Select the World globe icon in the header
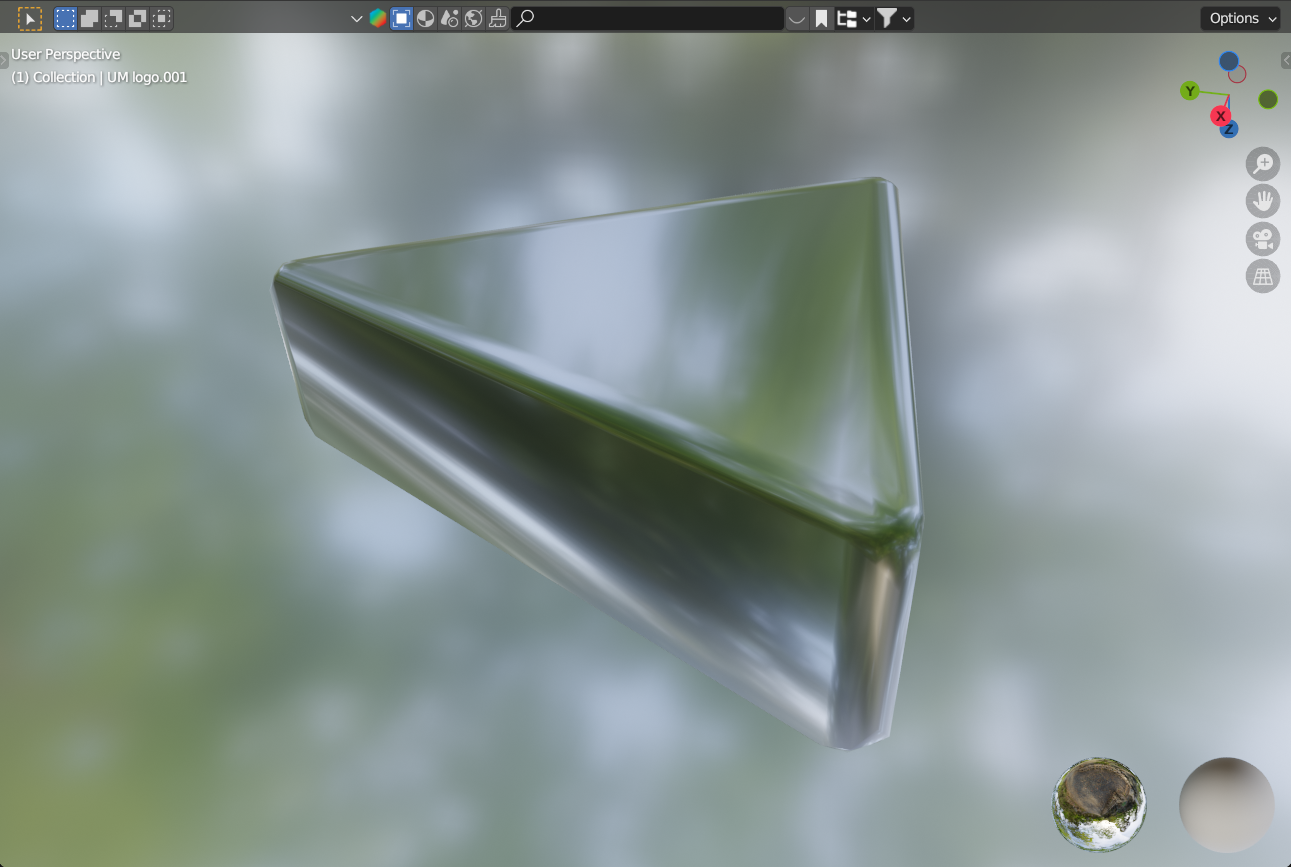This screenshot has width=1291, height=867. [x=473, y=18]
